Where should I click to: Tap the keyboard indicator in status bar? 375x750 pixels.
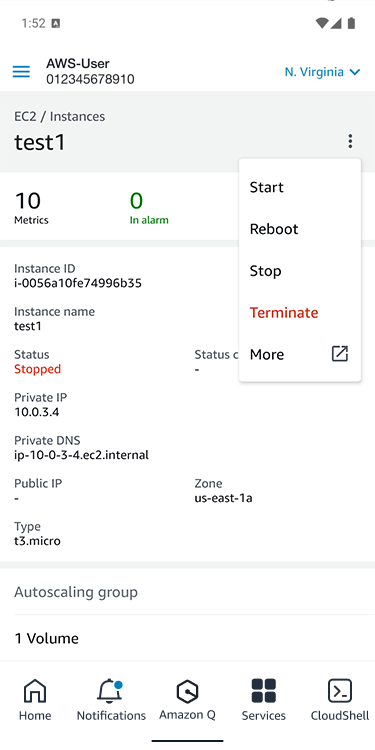point(55,23)
